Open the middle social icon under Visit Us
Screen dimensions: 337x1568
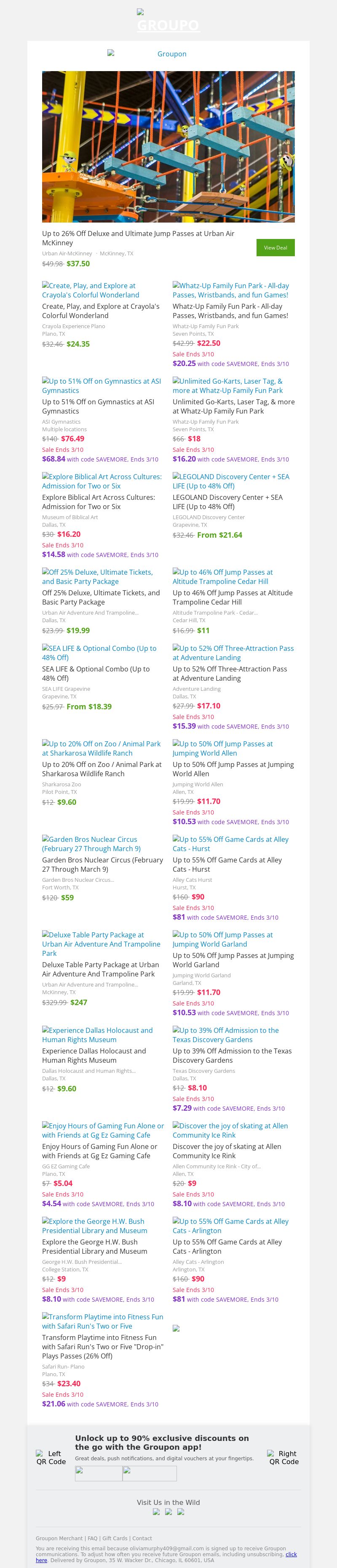[x=168, y=1511]
